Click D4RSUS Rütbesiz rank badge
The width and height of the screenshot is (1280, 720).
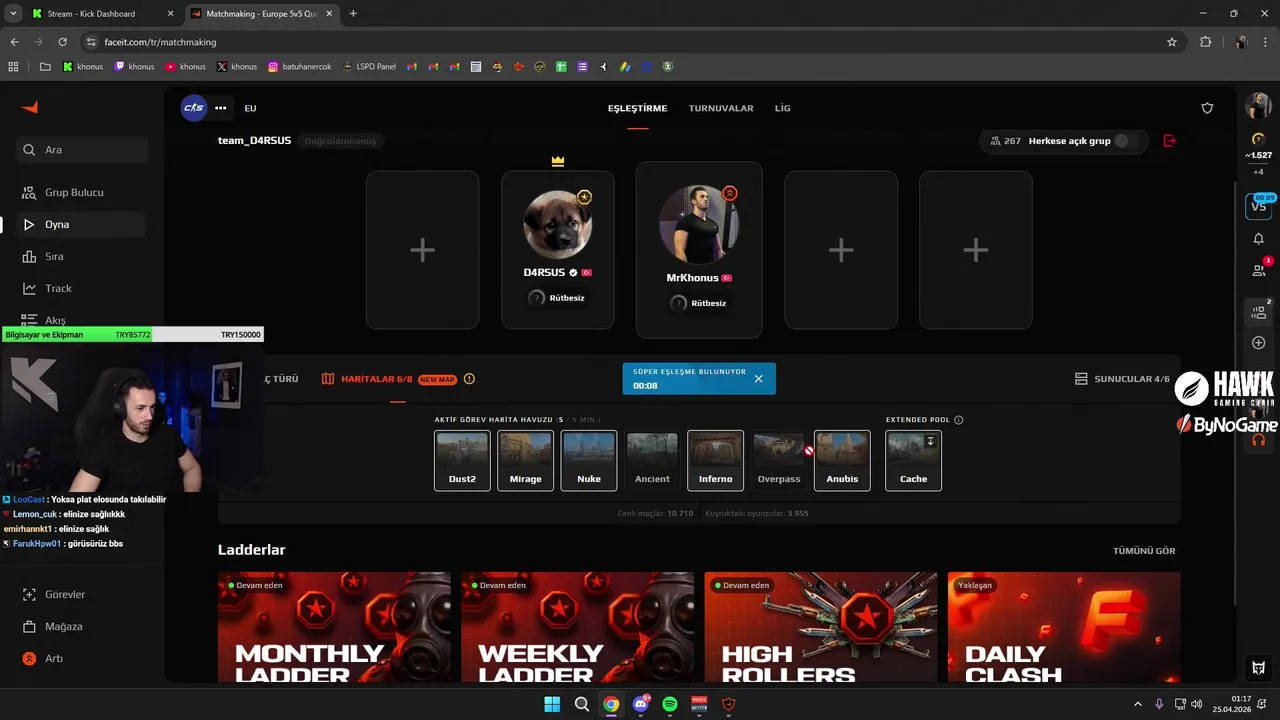[557, 298]
